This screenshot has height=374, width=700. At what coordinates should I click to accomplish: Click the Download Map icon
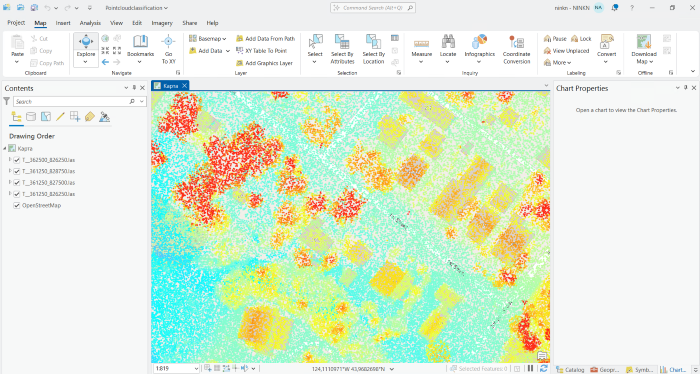pos(644,42)
